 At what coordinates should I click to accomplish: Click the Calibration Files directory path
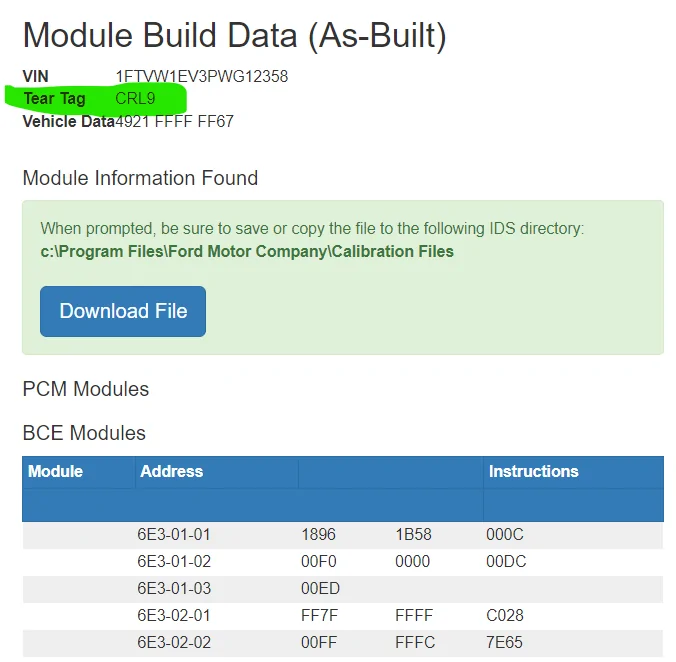[247, 251]
